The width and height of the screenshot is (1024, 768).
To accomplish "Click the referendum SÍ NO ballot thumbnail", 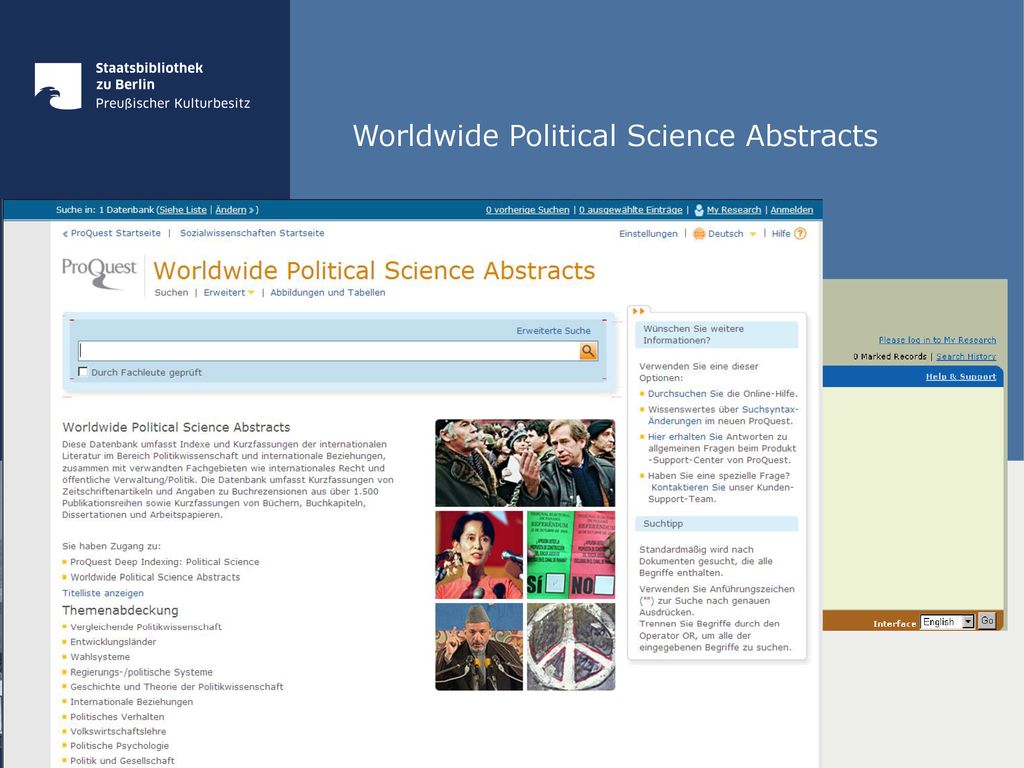I will pyautogui.click(x=571, y=555).
